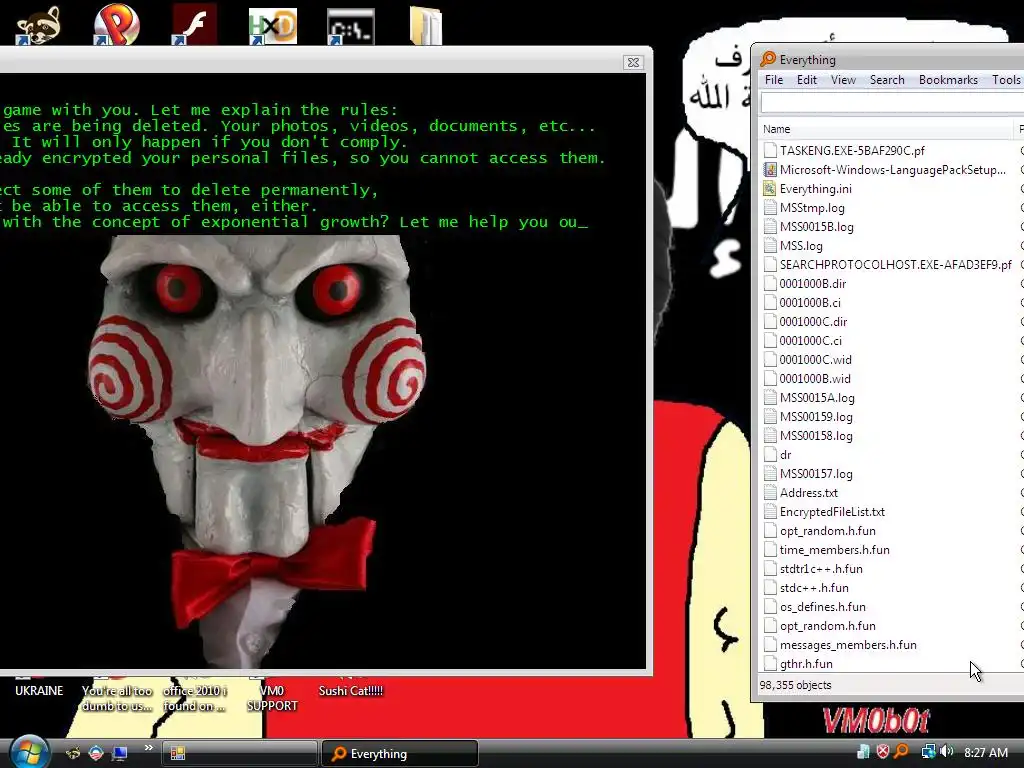Select os_defines.h.fun in results

(x=822, y=607)
